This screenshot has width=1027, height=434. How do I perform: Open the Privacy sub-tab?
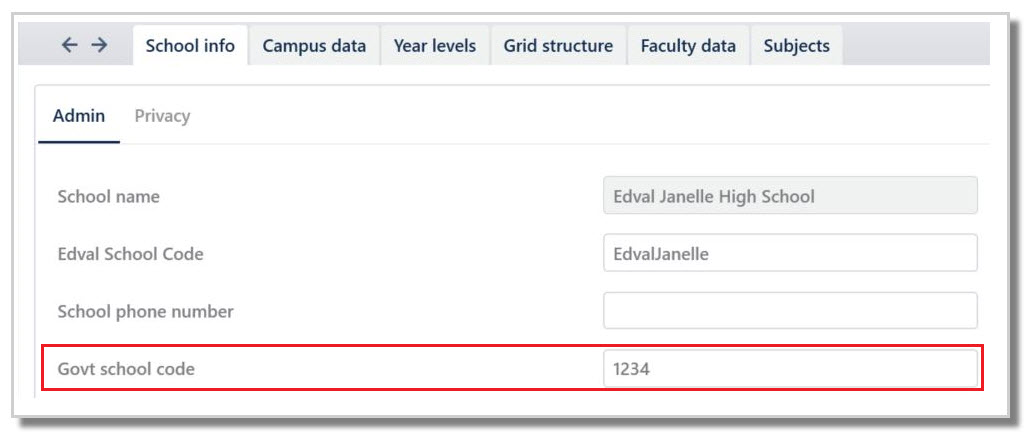coord(162,116)
